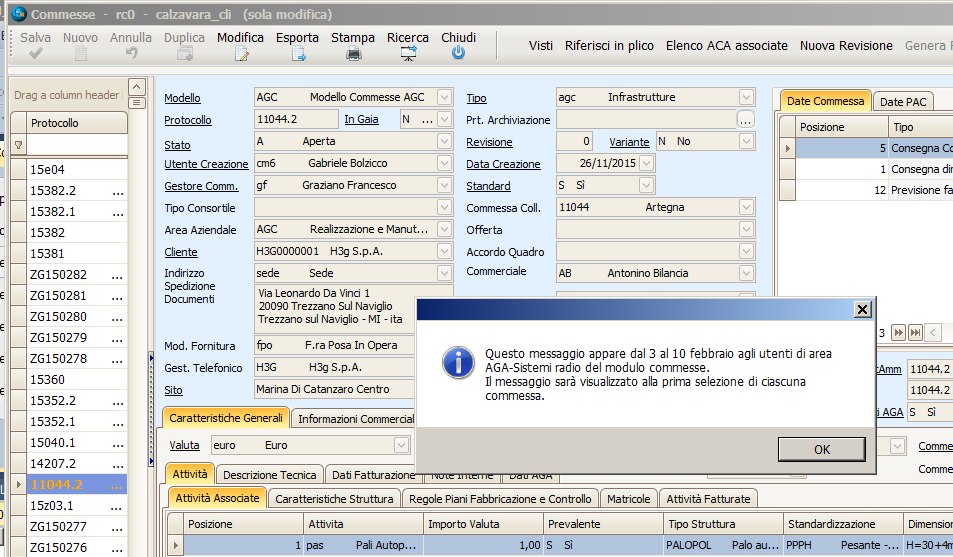Open the Descrizione Tecnica tab
This screenshot has height=557, width=953.
tap(269, 475)
